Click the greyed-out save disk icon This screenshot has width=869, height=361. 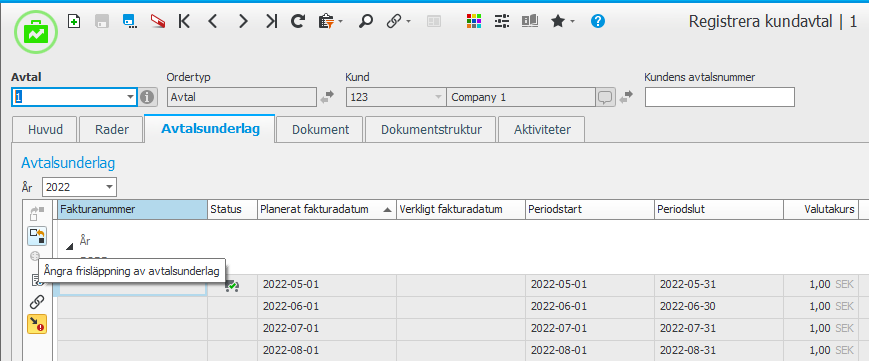coord(102,22)
